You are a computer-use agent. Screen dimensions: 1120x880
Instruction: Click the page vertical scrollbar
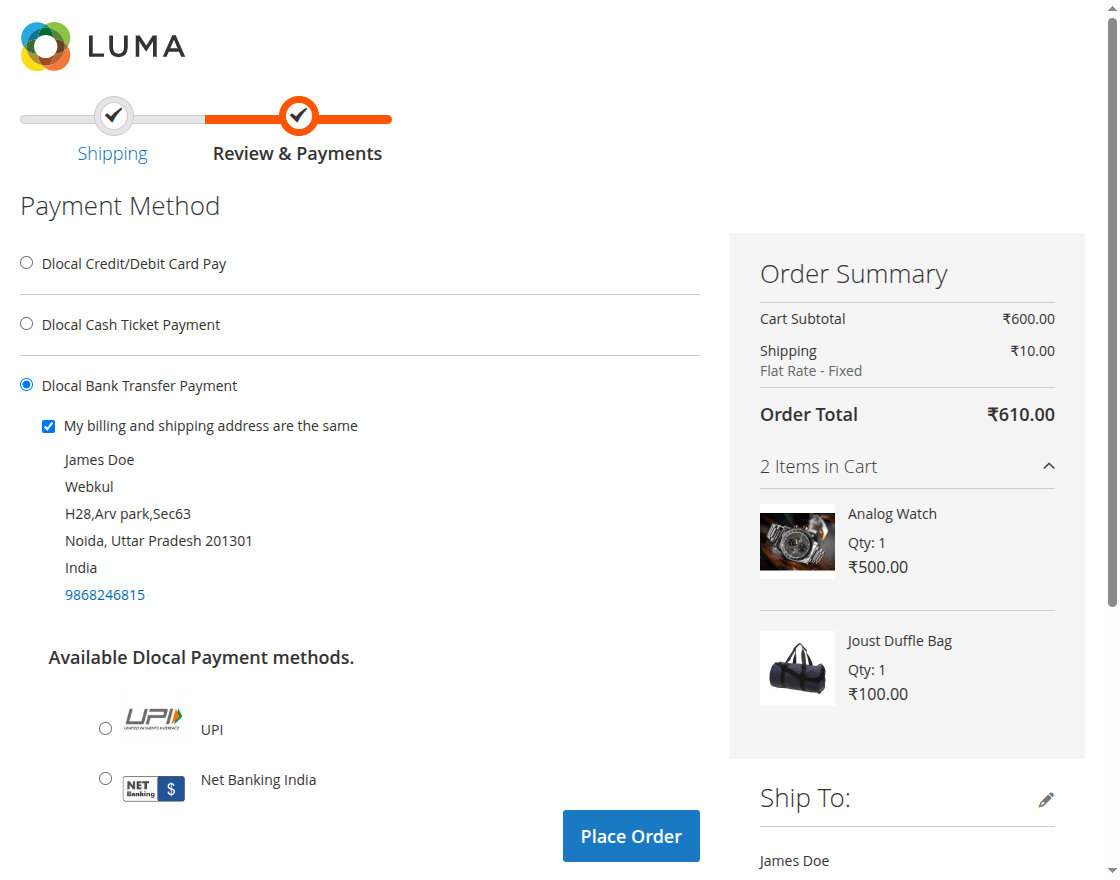tap(1112, 300)
